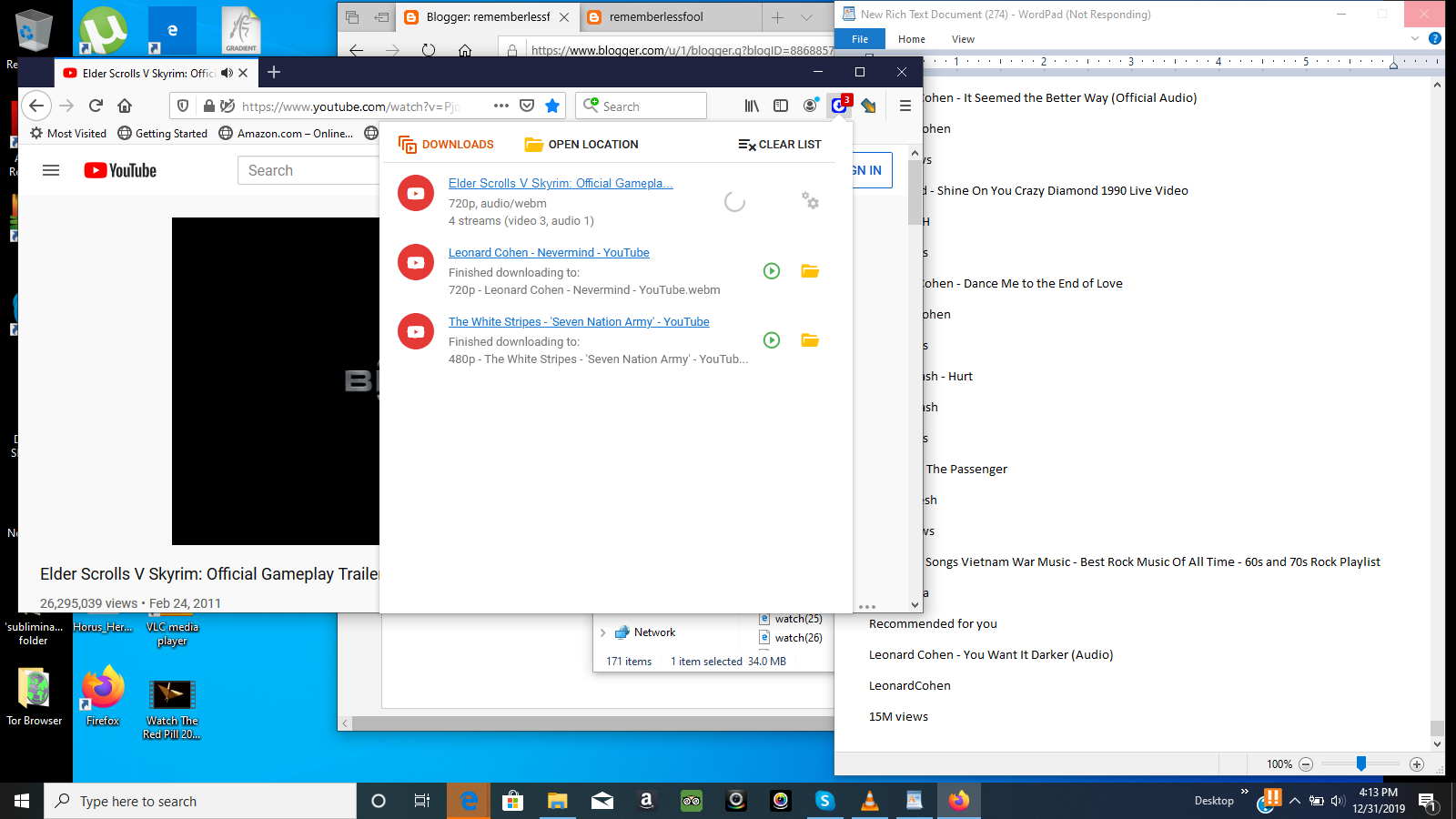Switch to WordPad View tab
Viewport: 1456px width, 819px height.
[x=963, y=39]
